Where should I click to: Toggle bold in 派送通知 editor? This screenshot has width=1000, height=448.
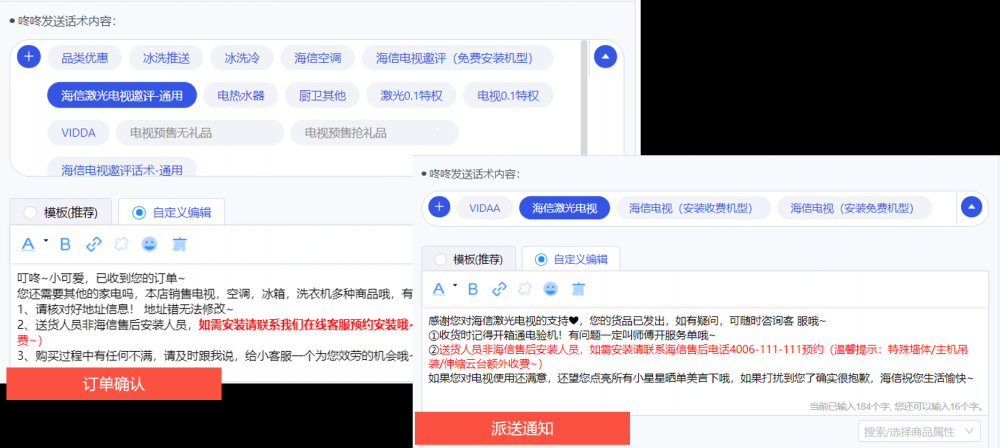[x=473, y=289]
